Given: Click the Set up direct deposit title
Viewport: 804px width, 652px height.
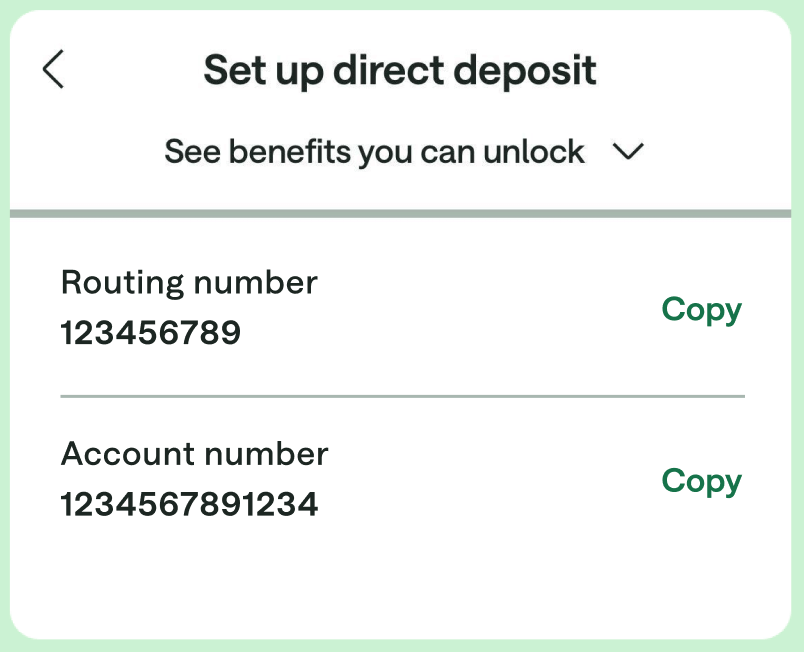Looking at the screenshot, I should pos(399,70).
